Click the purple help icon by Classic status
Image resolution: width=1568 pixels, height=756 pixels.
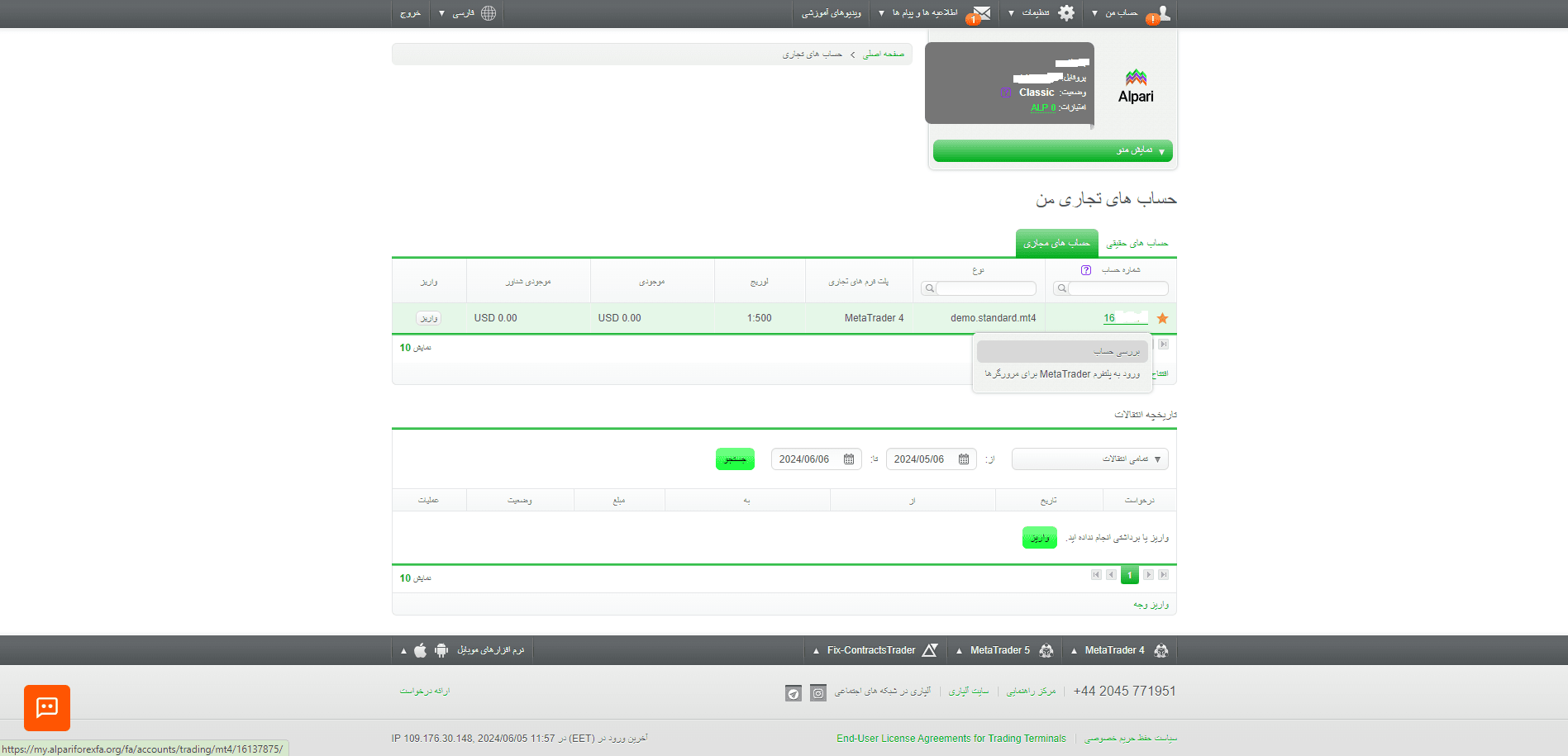point(1006,93)
